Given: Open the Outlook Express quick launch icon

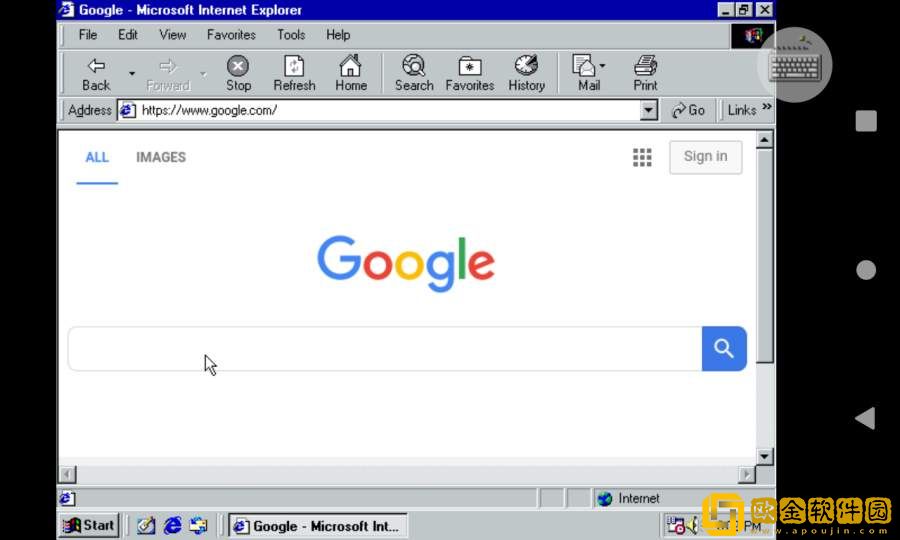Looking at the screenshot, I should point(198,525).
